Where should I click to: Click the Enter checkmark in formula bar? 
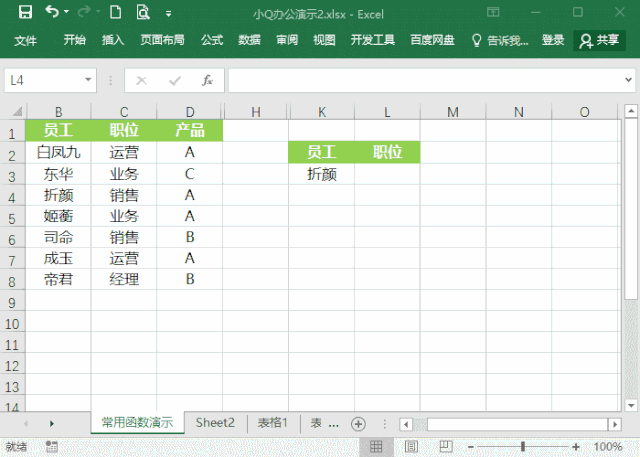tap(175, 80)
